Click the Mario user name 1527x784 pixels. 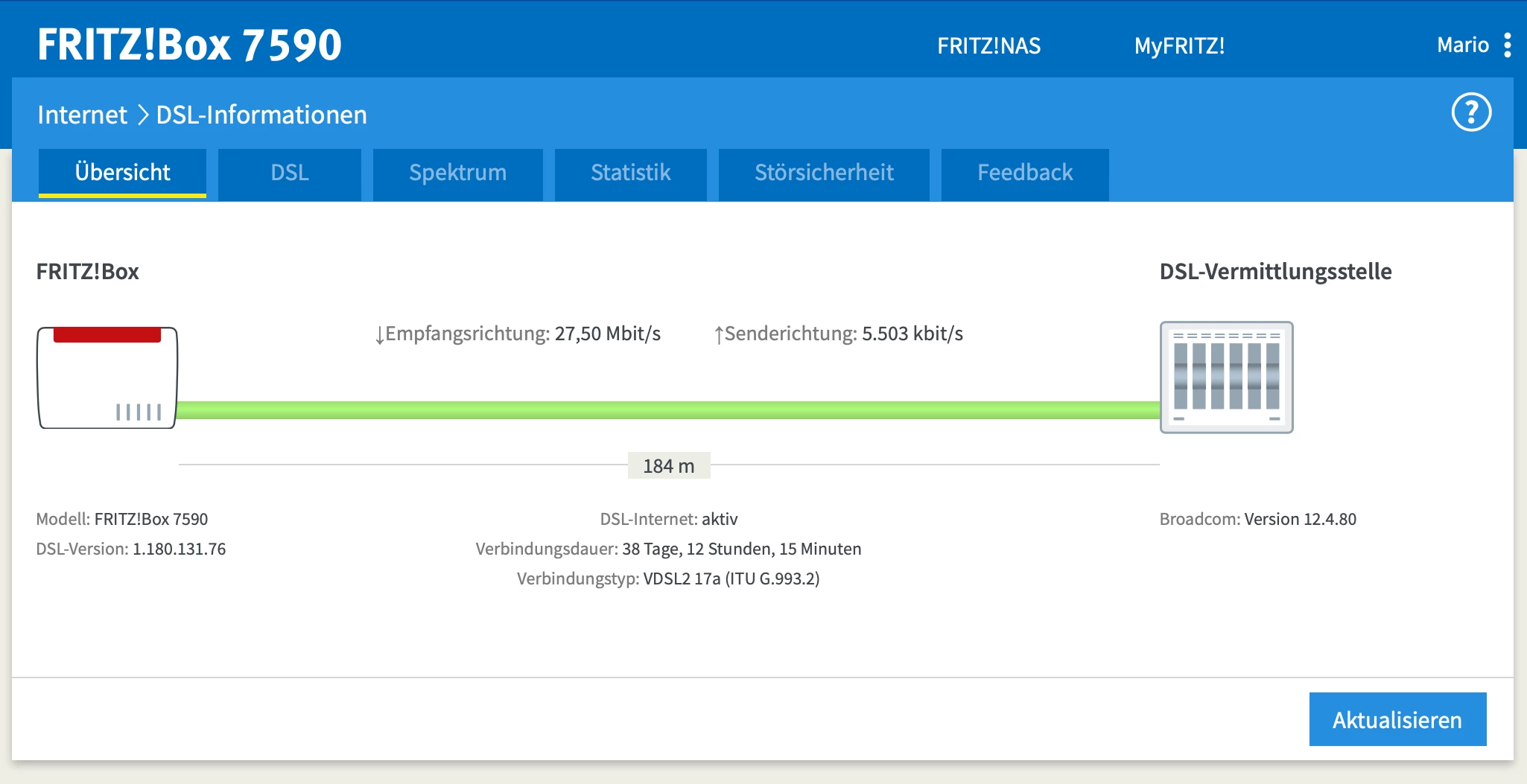(x=1462, y=45)
